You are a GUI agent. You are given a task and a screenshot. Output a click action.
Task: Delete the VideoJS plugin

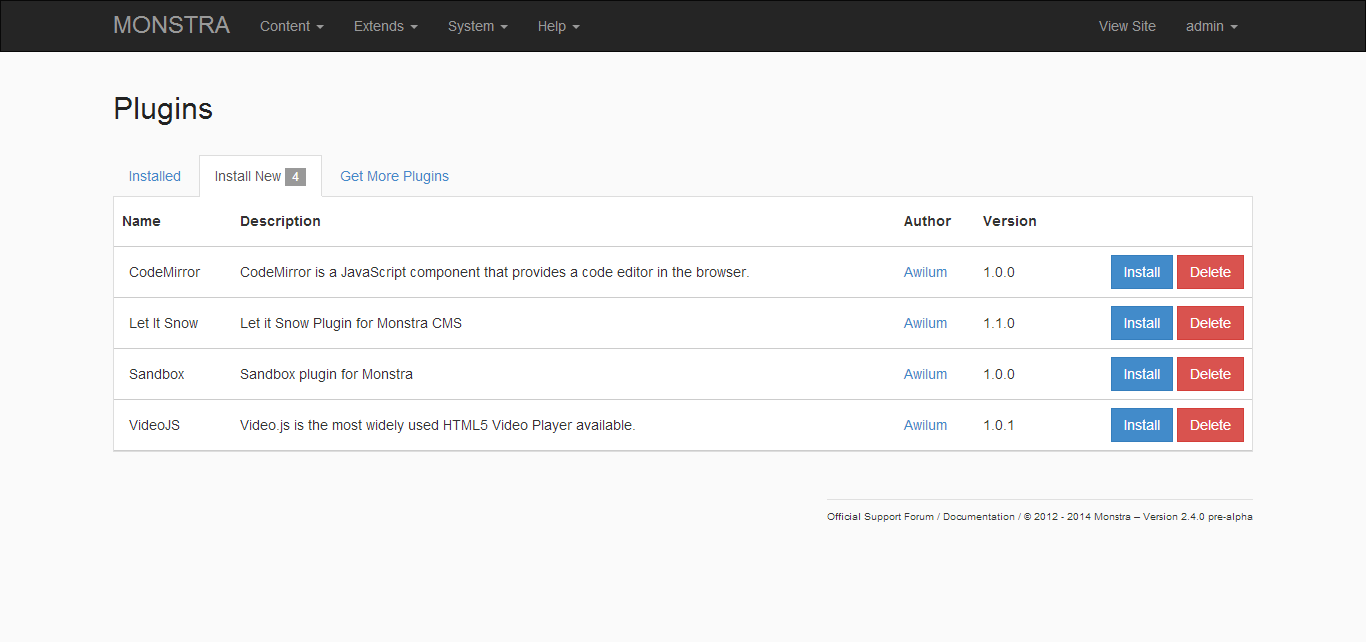[x=1210, y=425]
